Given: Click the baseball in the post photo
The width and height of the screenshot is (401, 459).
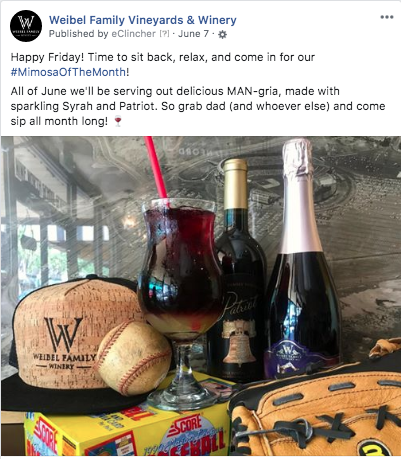Looking at the screenshot, I should 134,357.
